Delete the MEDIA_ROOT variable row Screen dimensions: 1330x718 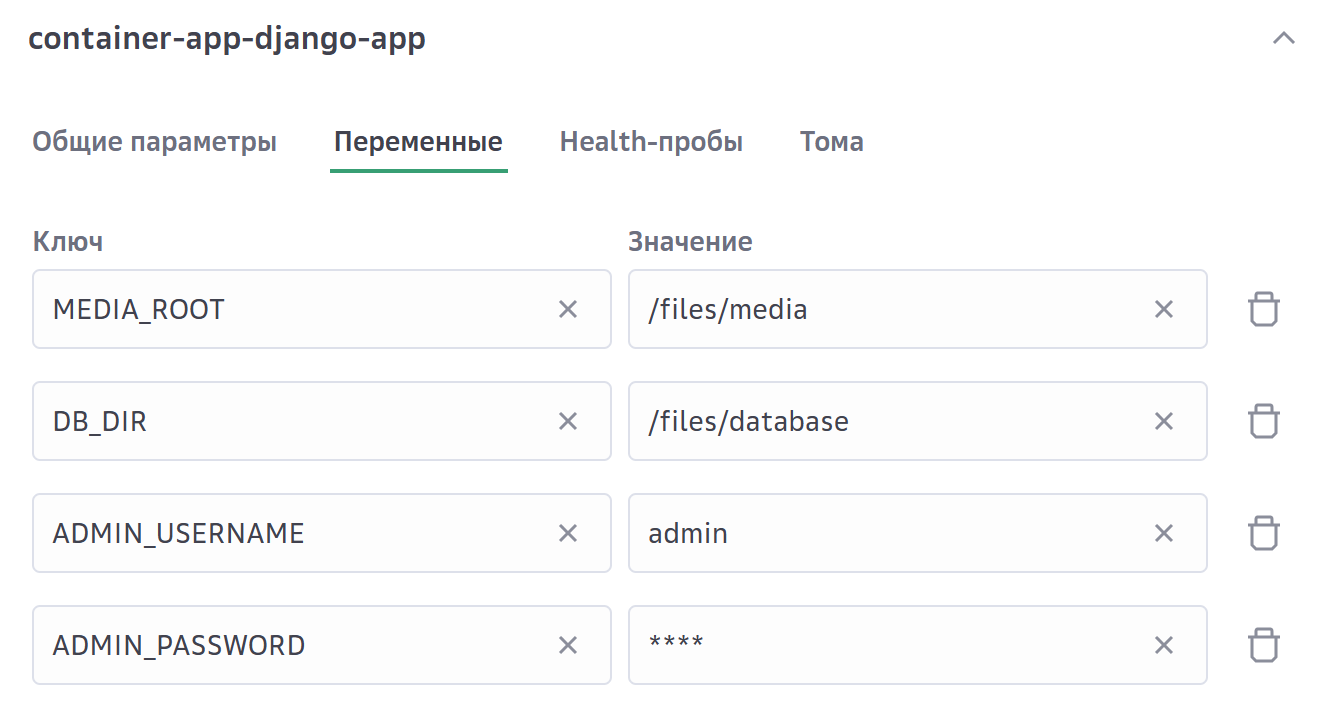pyautogui.click(x=1264, y=310)
